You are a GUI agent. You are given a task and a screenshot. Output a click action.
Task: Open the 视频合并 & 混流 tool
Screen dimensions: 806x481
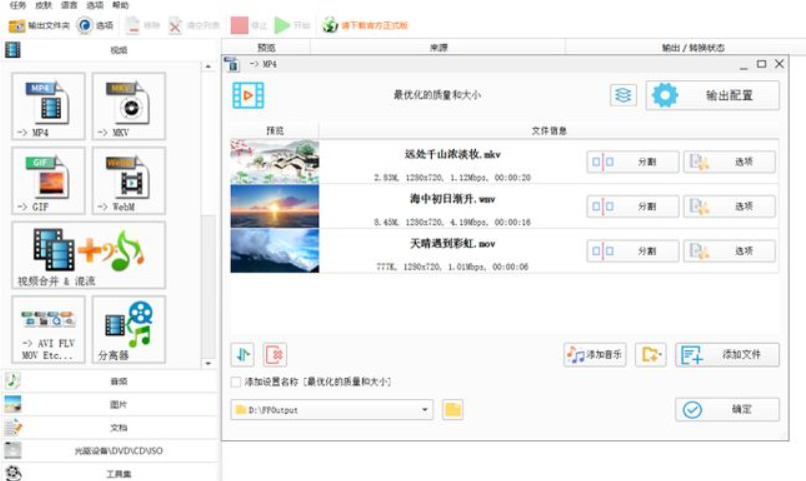(88, 255)
